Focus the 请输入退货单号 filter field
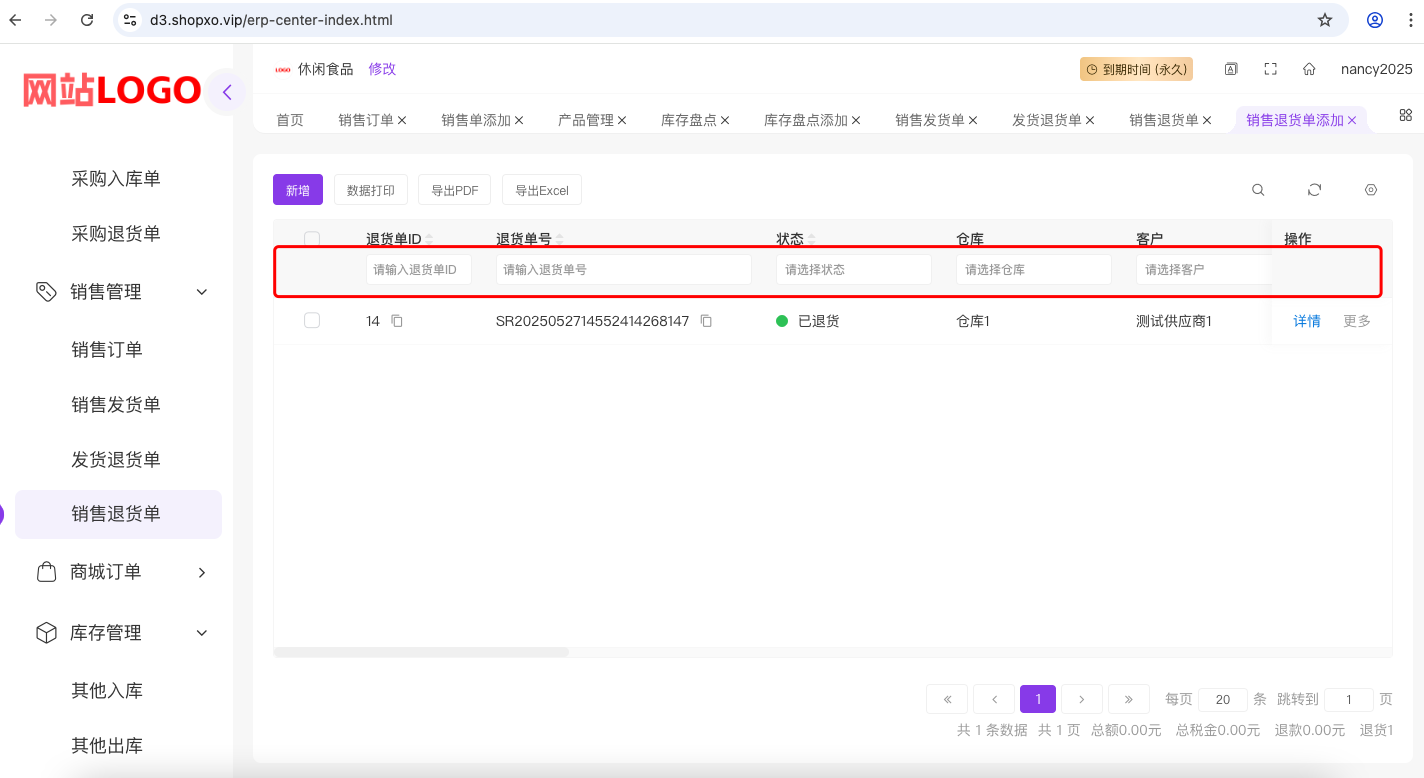1424x778 pixels. click(624, 270)
